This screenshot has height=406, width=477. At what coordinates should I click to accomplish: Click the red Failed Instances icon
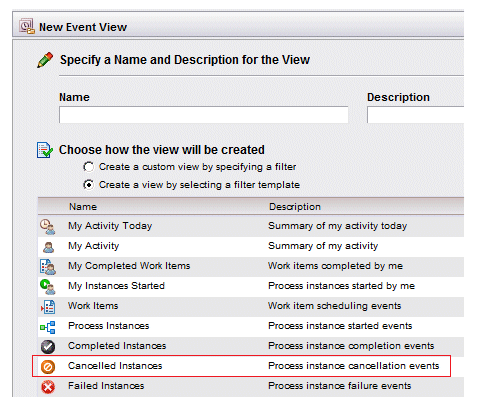(x=48, y=387)
